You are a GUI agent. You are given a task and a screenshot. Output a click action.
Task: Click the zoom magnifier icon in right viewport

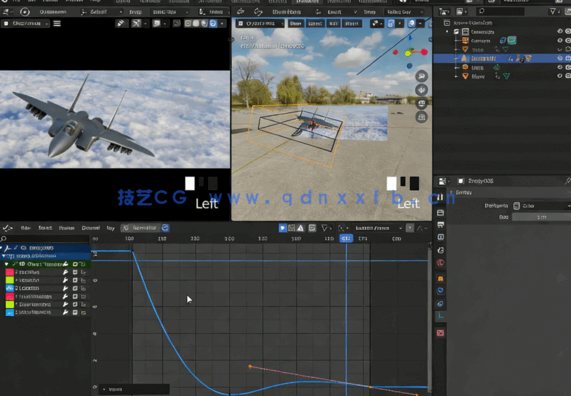coord(421,76)
